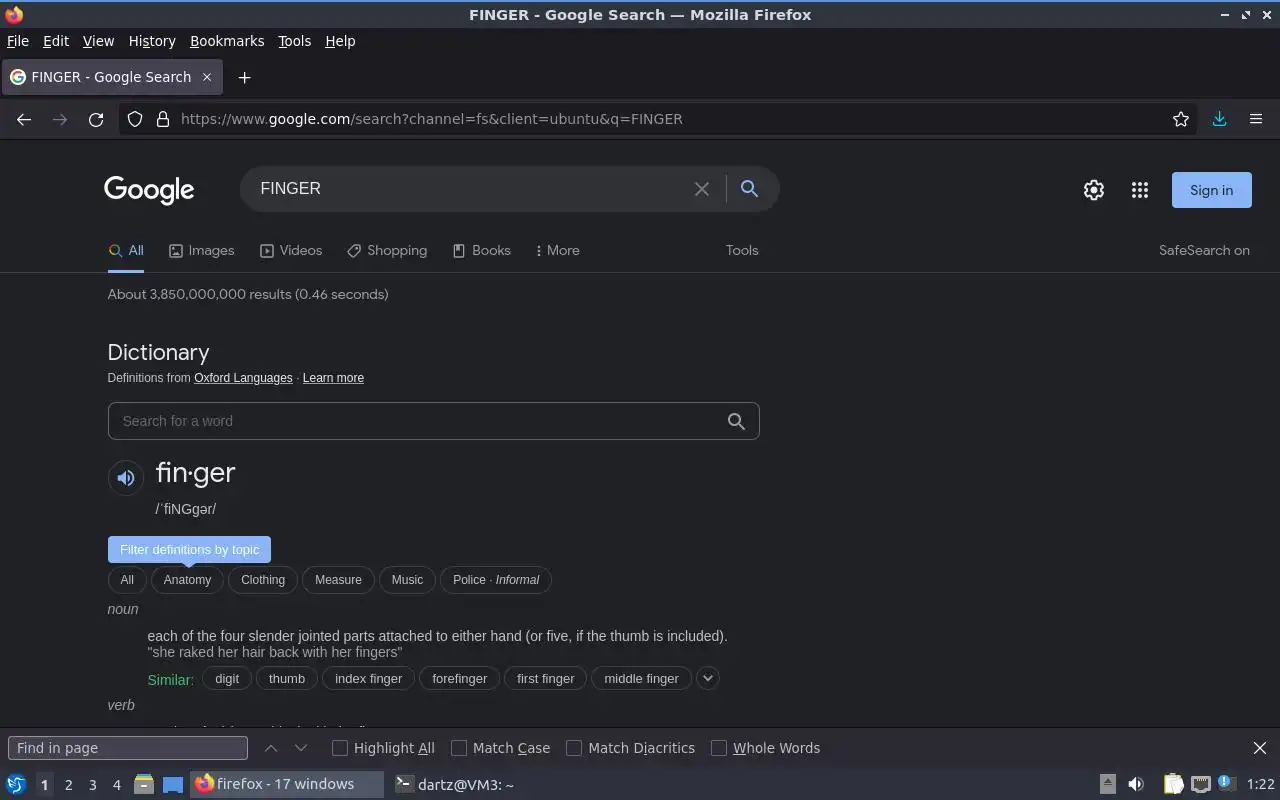Open the More search categories dropdown
This screenshot has width=1280, height=800.
(x=558, y=250)
